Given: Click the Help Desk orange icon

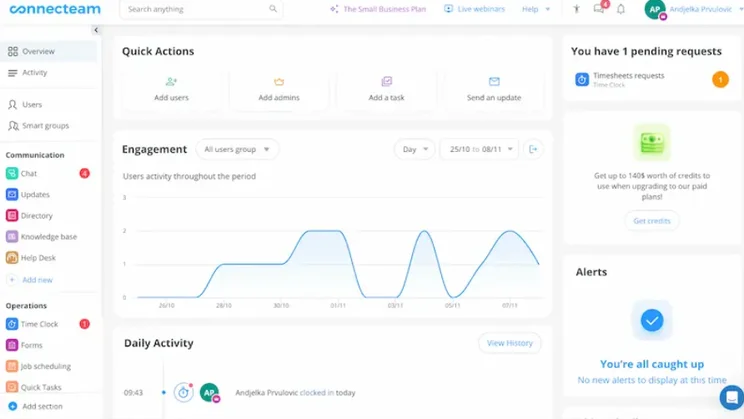Looking at the screenshot, I should 12,258.
